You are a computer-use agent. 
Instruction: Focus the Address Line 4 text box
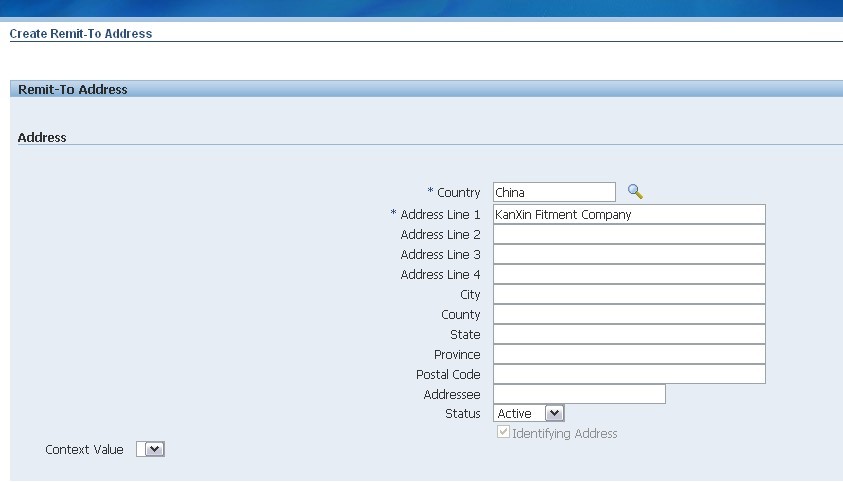click(629, 274)
